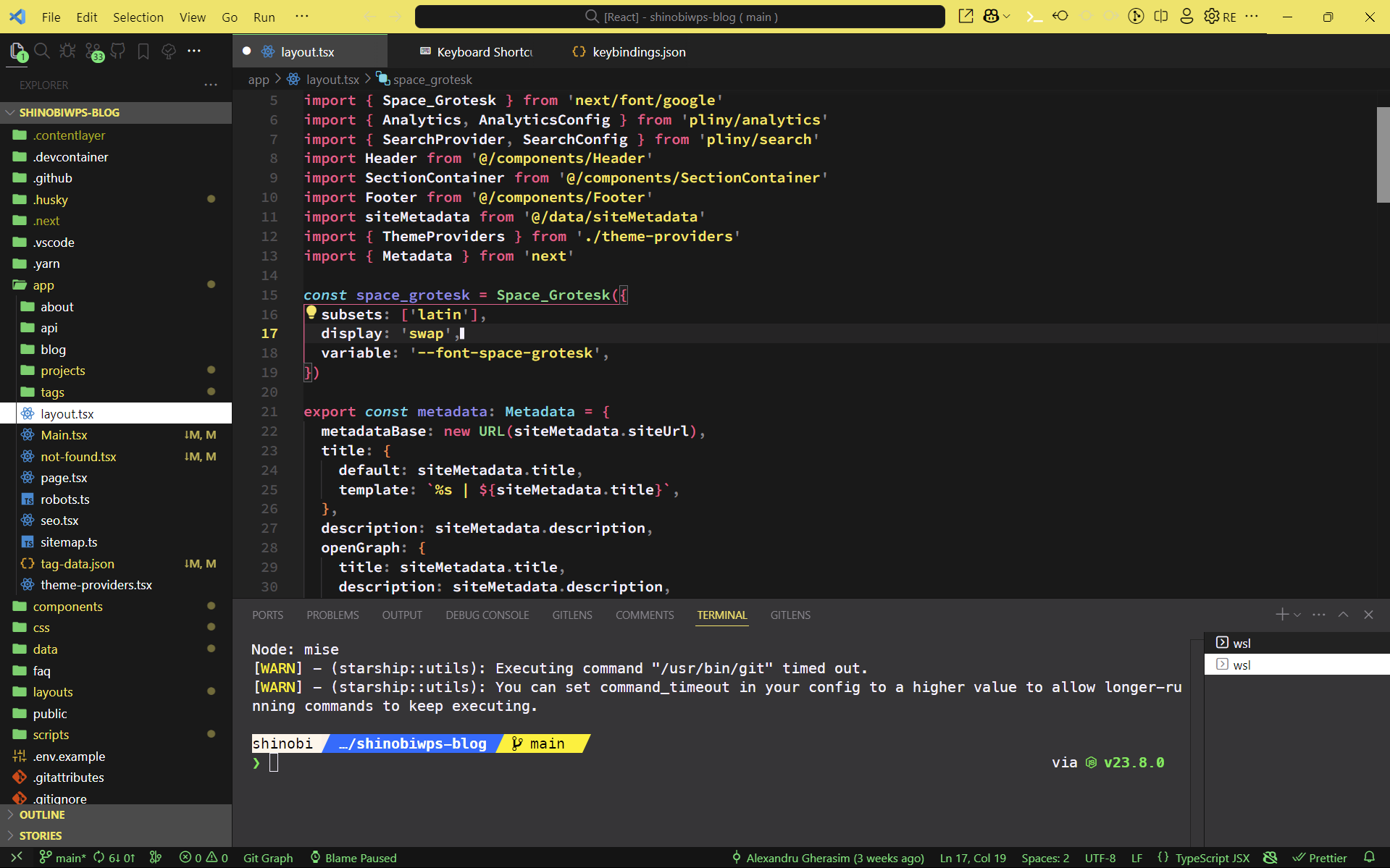This screenshot has height=868, width=1390.
Task: Click Blame Paused in the status bar
Action: point(353,858)
